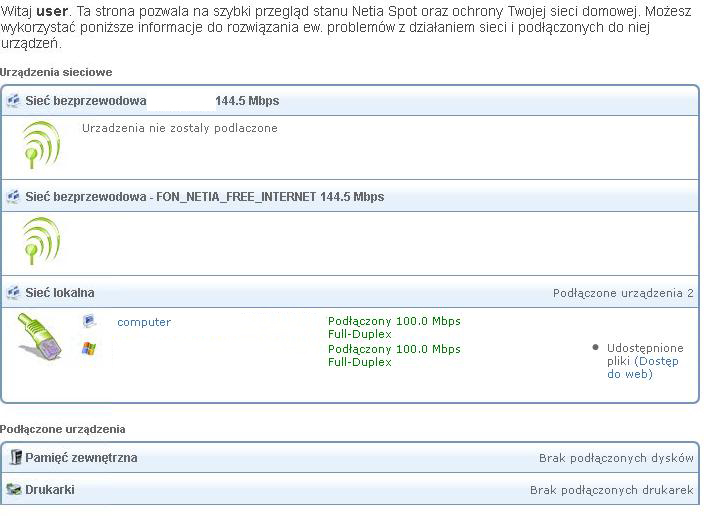The width and height of the screenshot is (706, 516).
Task: Click the printer icon beside Drukarki
Action: pos(14,489)
